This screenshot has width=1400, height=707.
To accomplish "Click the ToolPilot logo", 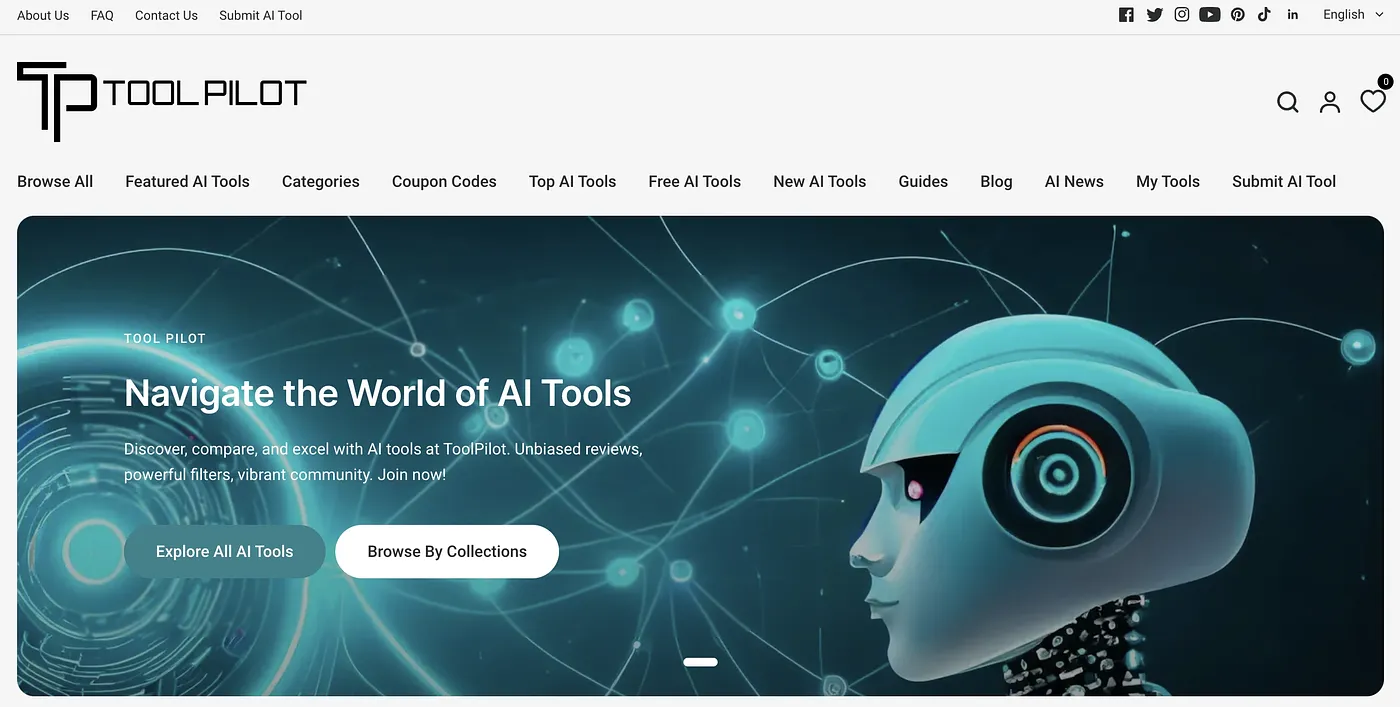I will click(x=161, y=100).
